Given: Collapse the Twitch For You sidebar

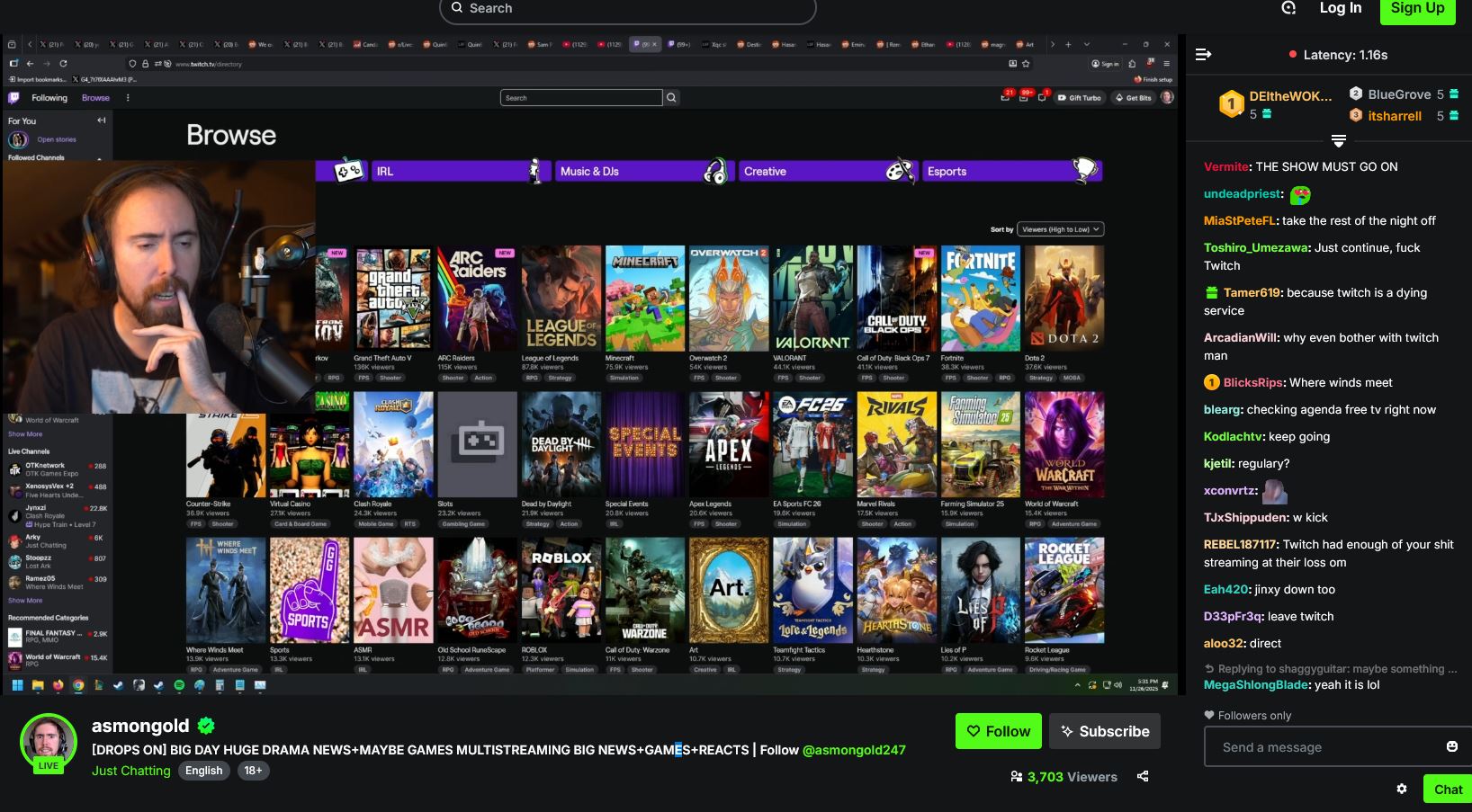Looking at the screenshot, I should [x=102, y=120].
